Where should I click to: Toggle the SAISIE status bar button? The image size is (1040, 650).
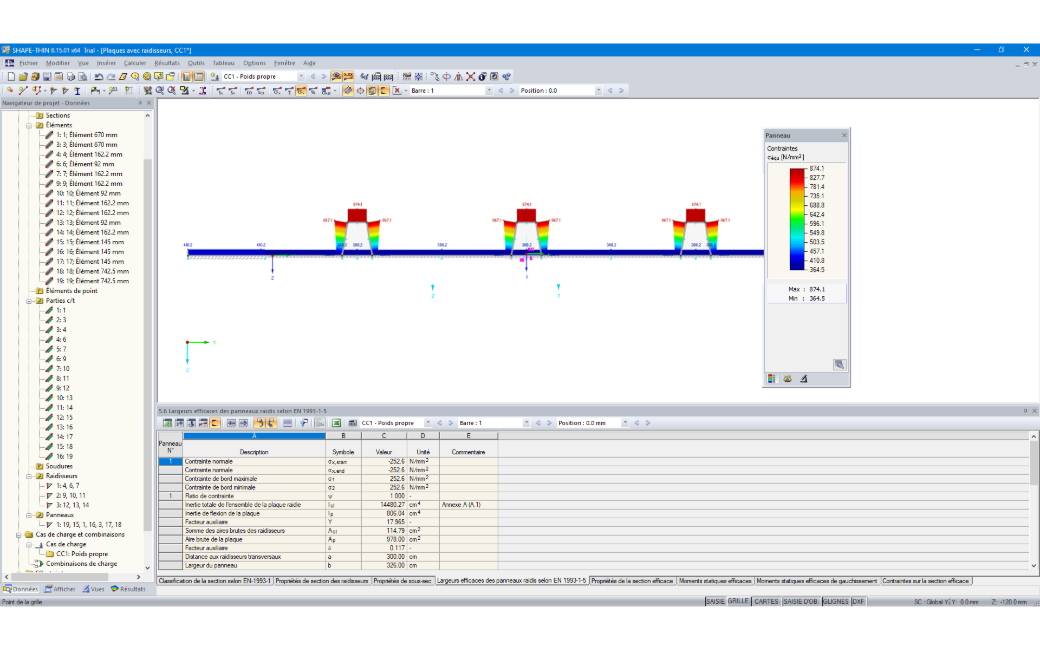point(715,602)
